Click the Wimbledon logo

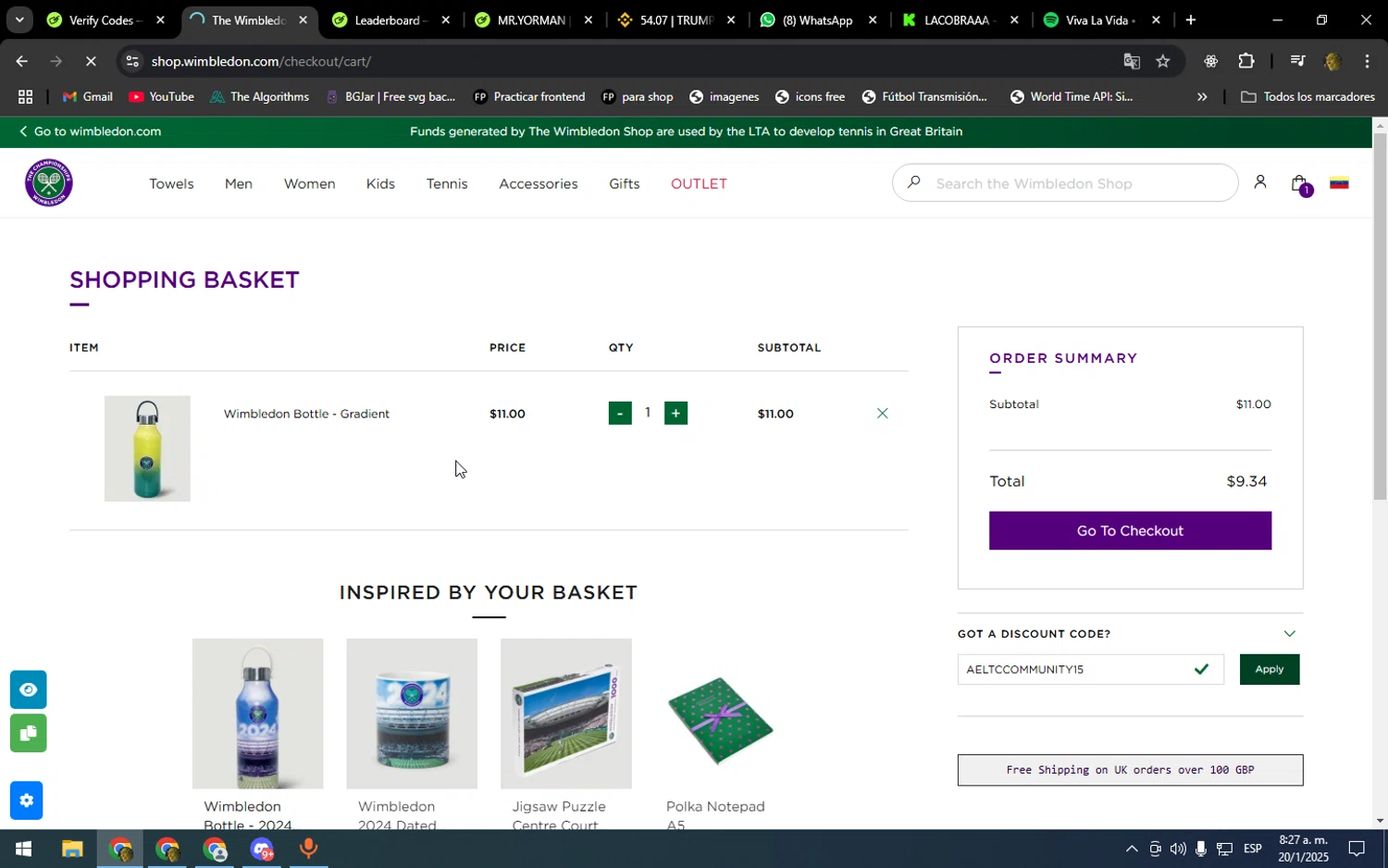click(49, 182)
